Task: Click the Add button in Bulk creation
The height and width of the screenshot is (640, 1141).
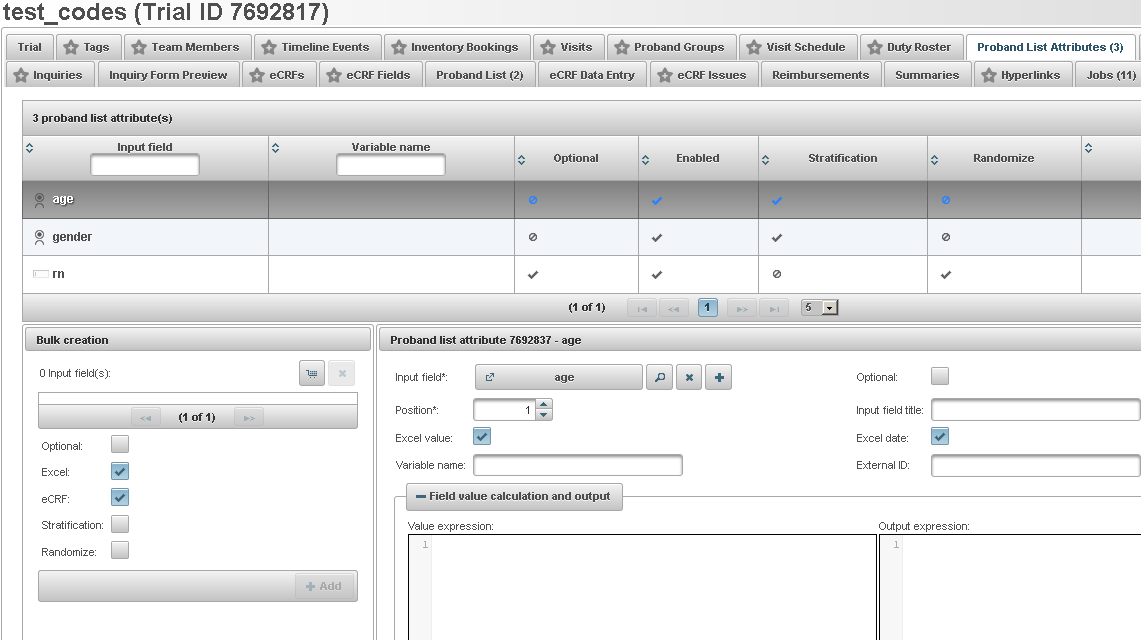Action: tap(325, 586)
